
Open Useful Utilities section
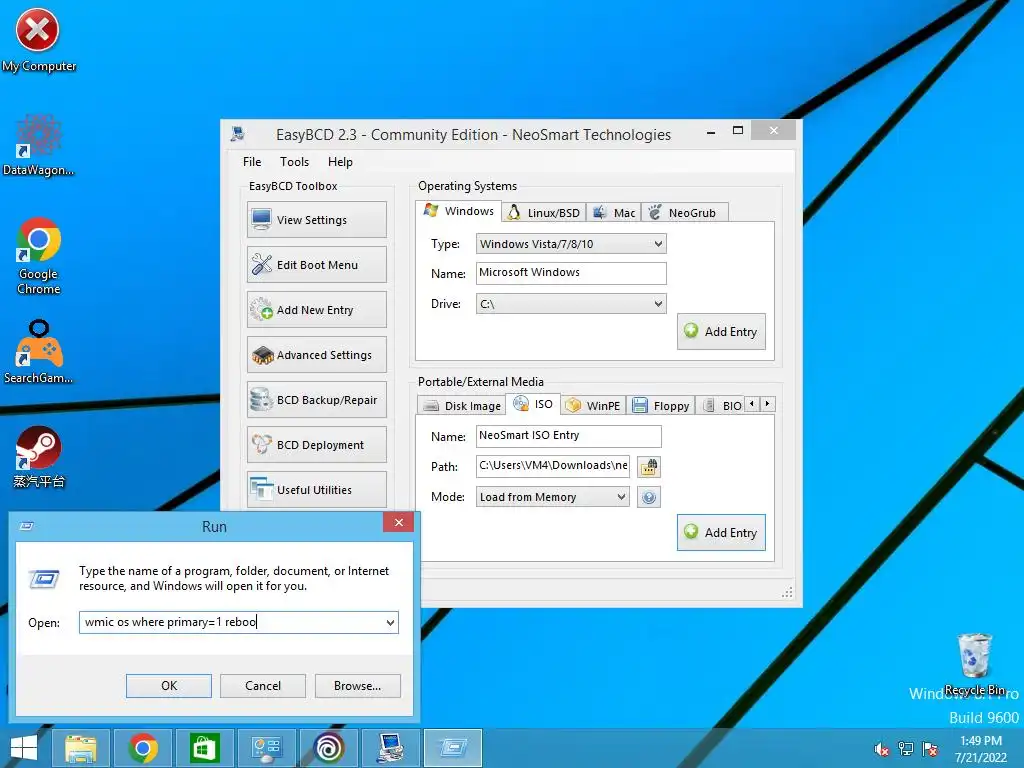(x=317, y=490)
